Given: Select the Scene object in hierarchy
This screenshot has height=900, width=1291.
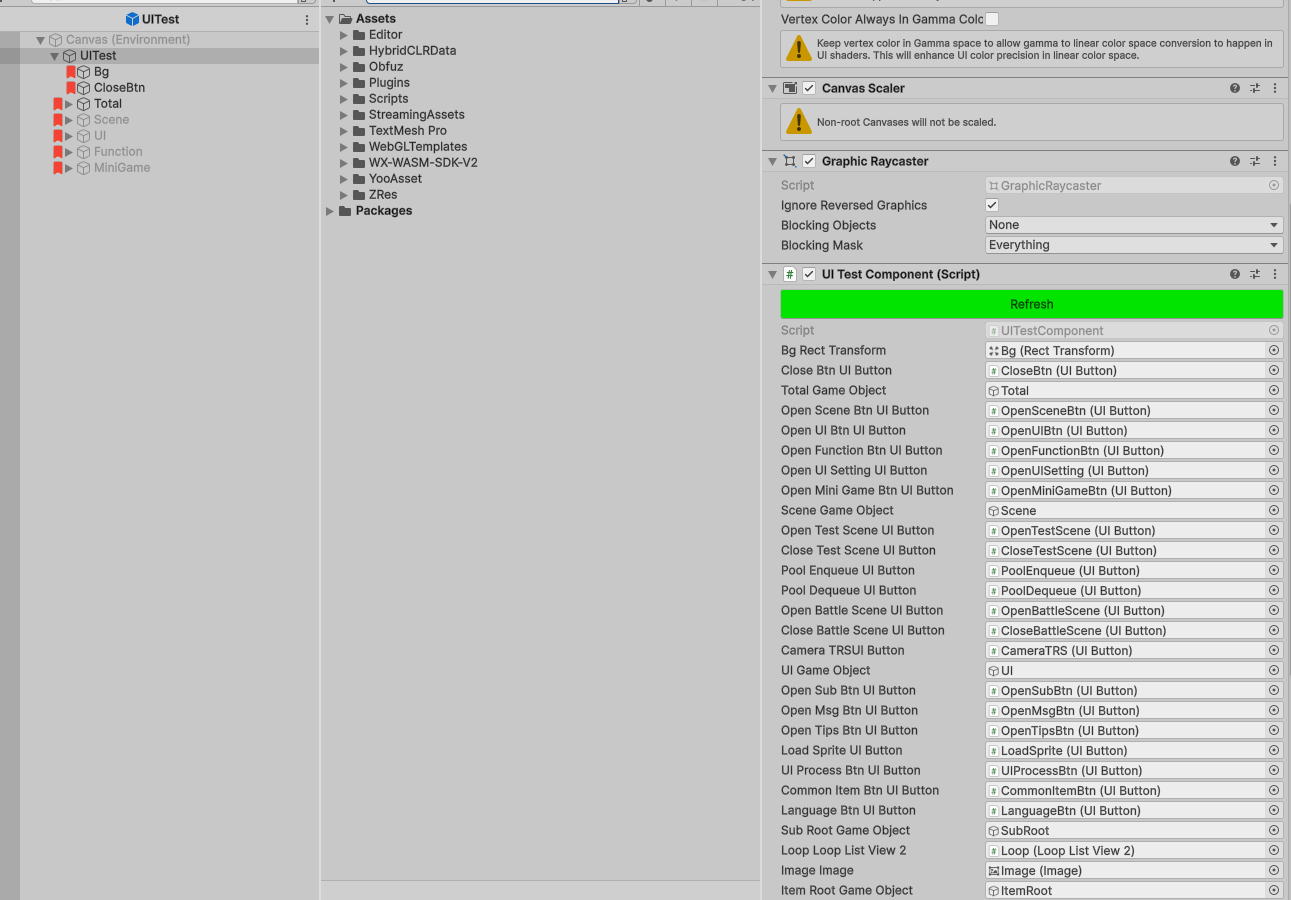Looking at the screenshot, I should [111, 120].
